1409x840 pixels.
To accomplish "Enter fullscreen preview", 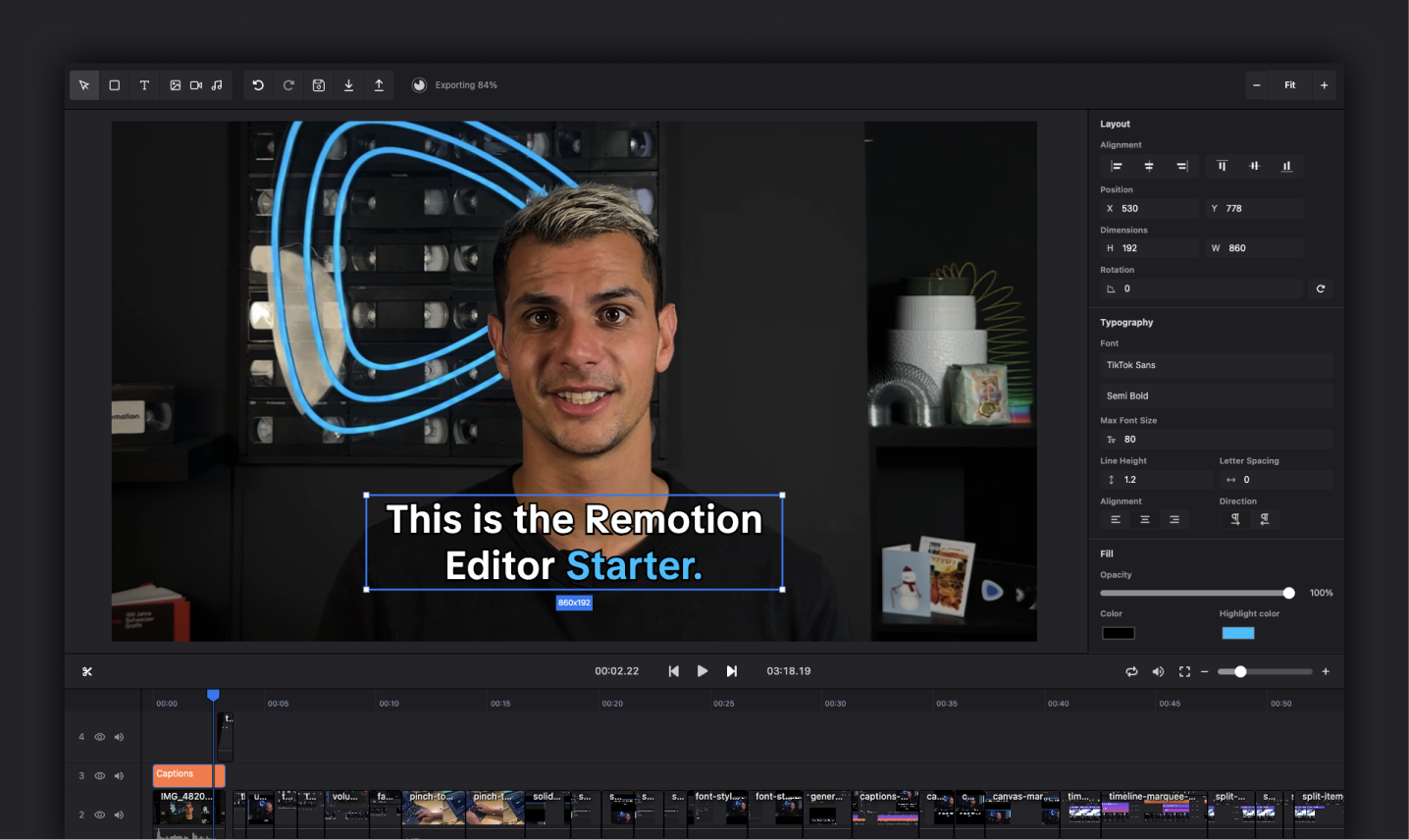I will (x=1184, y=672).
